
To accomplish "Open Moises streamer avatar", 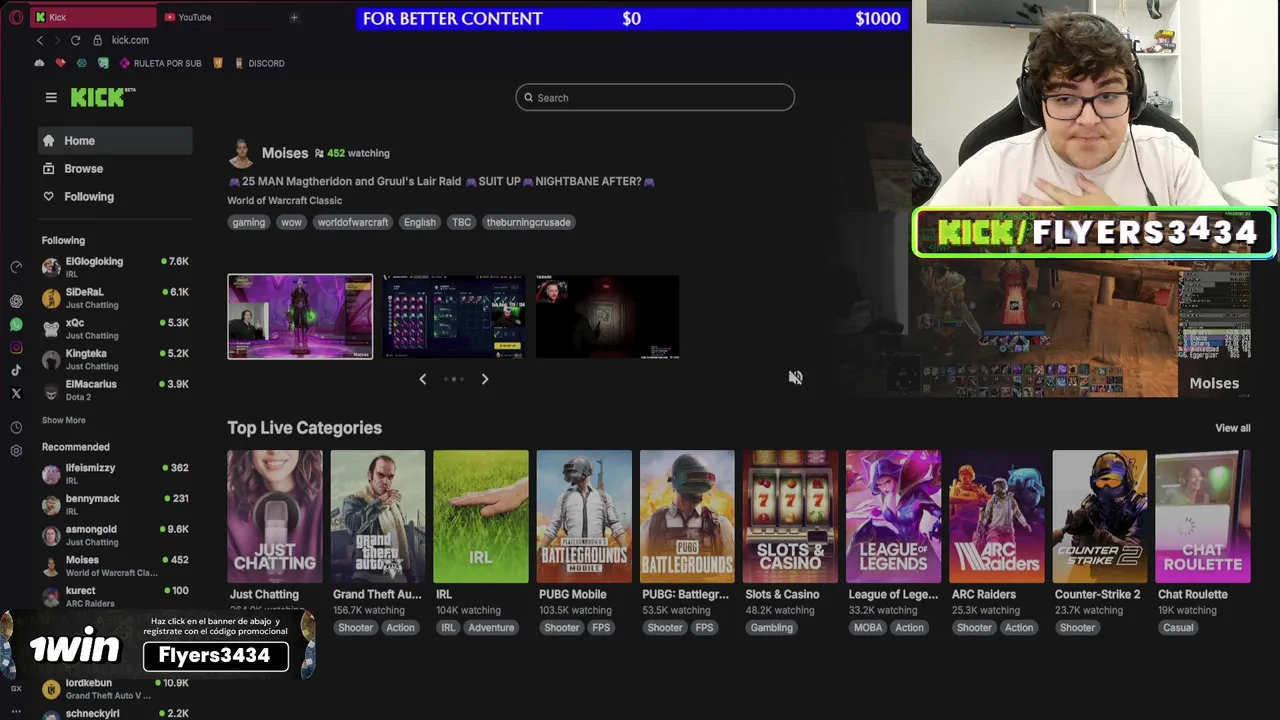I will click(x=241, y=154).
